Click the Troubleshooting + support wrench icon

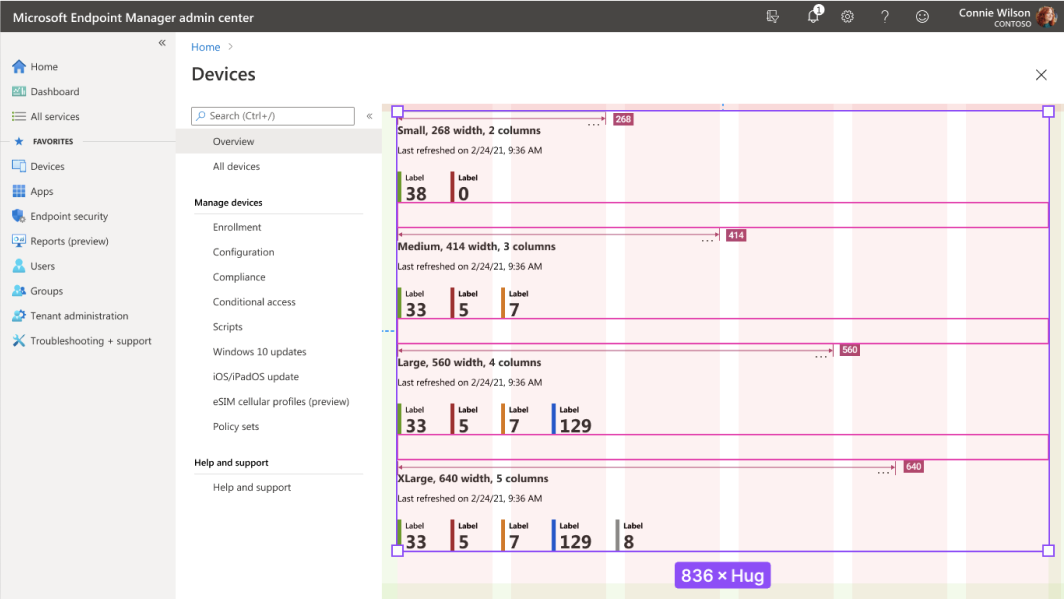tap(19, 341)
